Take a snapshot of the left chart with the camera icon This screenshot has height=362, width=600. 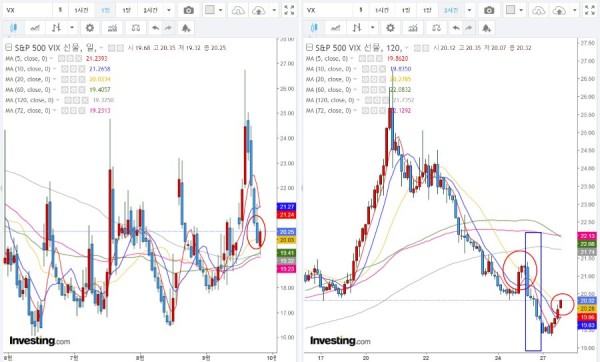[189, 10]
